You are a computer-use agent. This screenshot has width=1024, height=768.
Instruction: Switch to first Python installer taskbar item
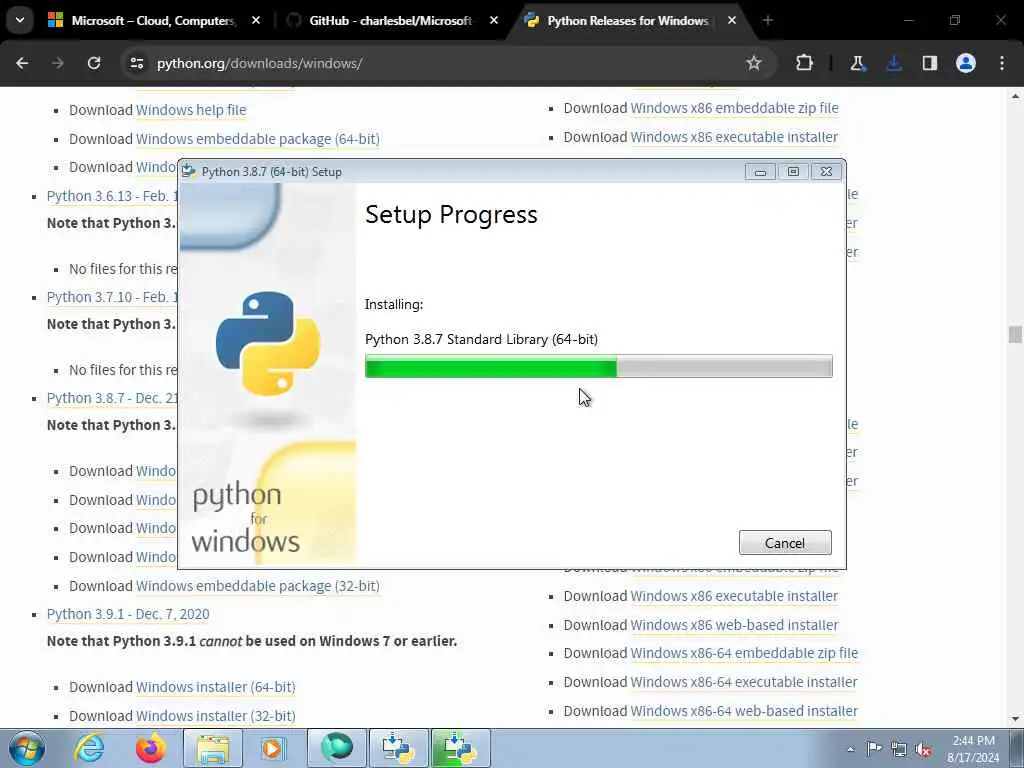click(x=398, y=748)
